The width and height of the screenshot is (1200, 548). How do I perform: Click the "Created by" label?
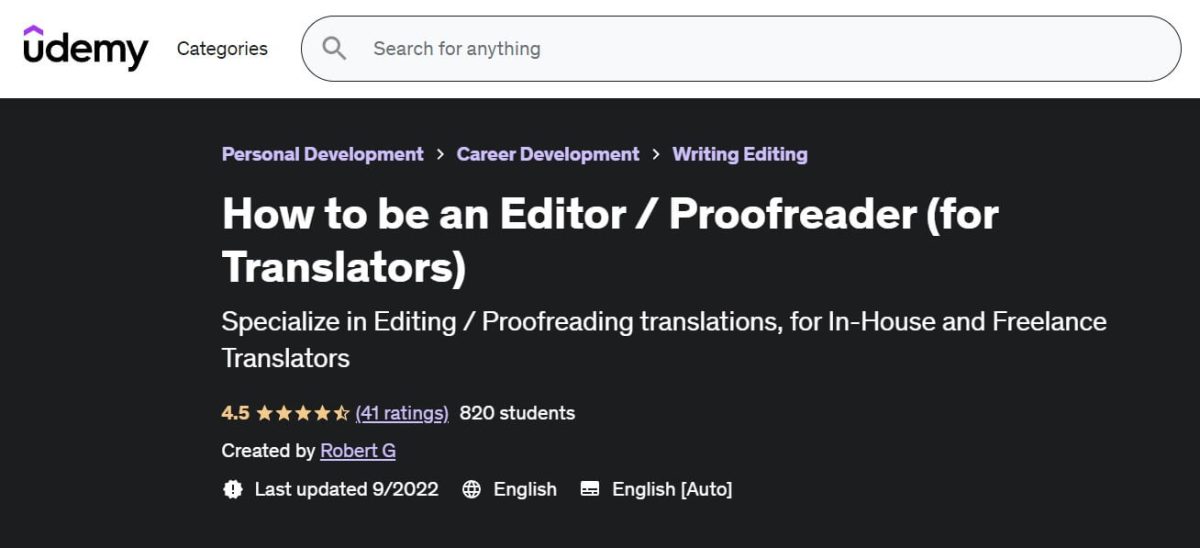point(268,451)
